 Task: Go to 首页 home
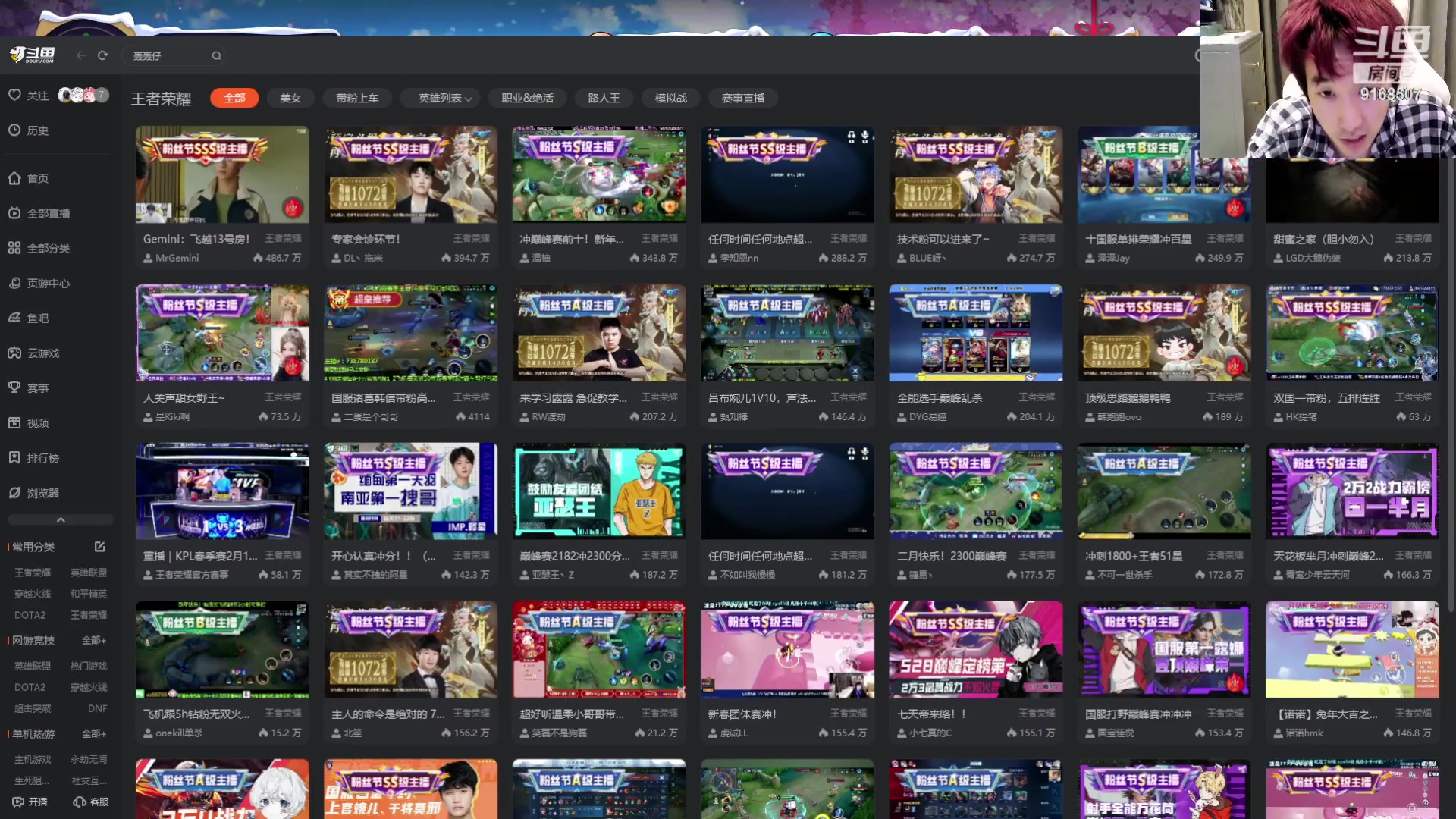[29, 178]
